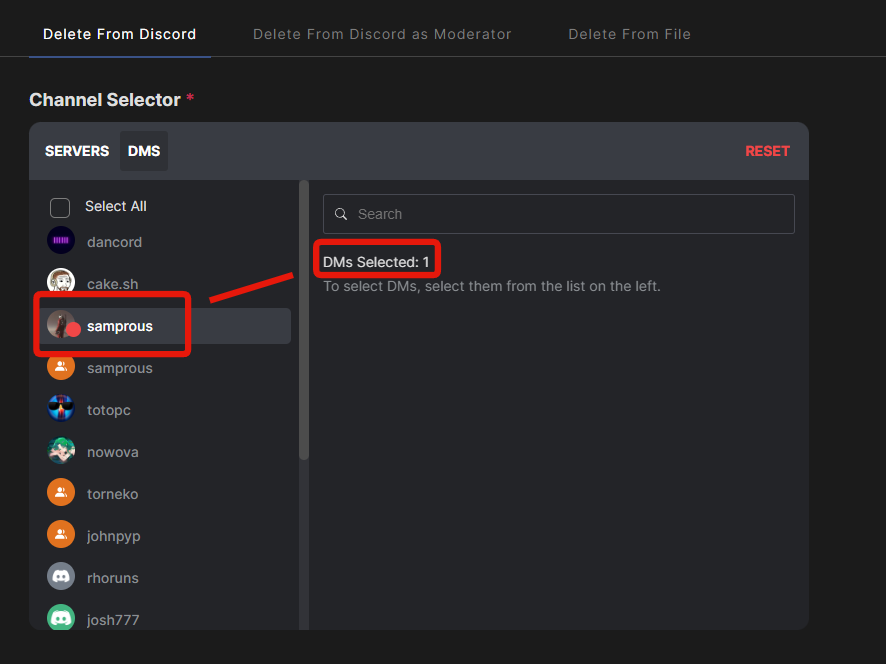Click the magnifier icon in Search box
This screenshot has height=664, width=886.
341,214
